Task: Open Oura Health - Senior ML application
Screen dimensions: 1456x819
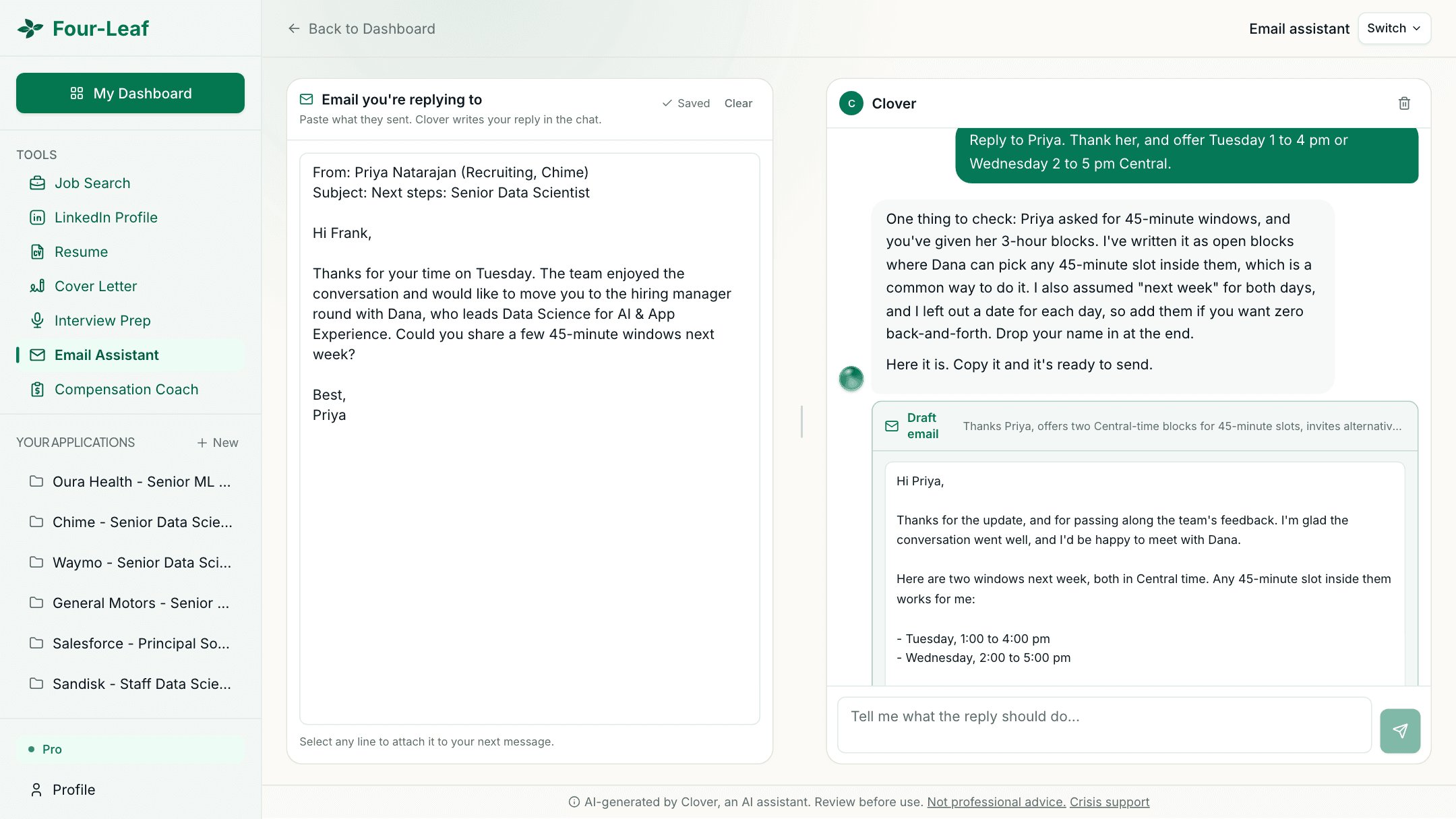Action: coord(130,482)
